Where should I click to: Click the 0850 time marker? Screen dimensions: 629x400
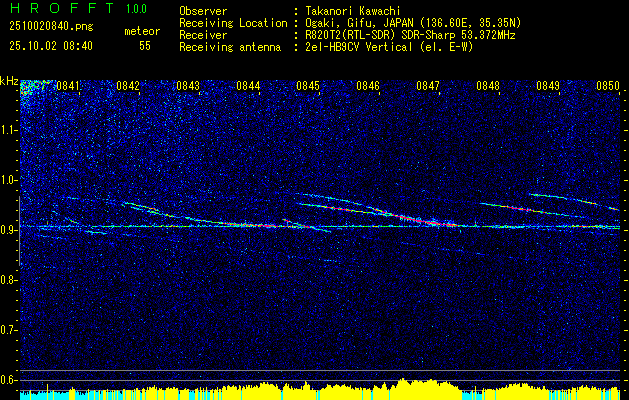coord(608,86)
